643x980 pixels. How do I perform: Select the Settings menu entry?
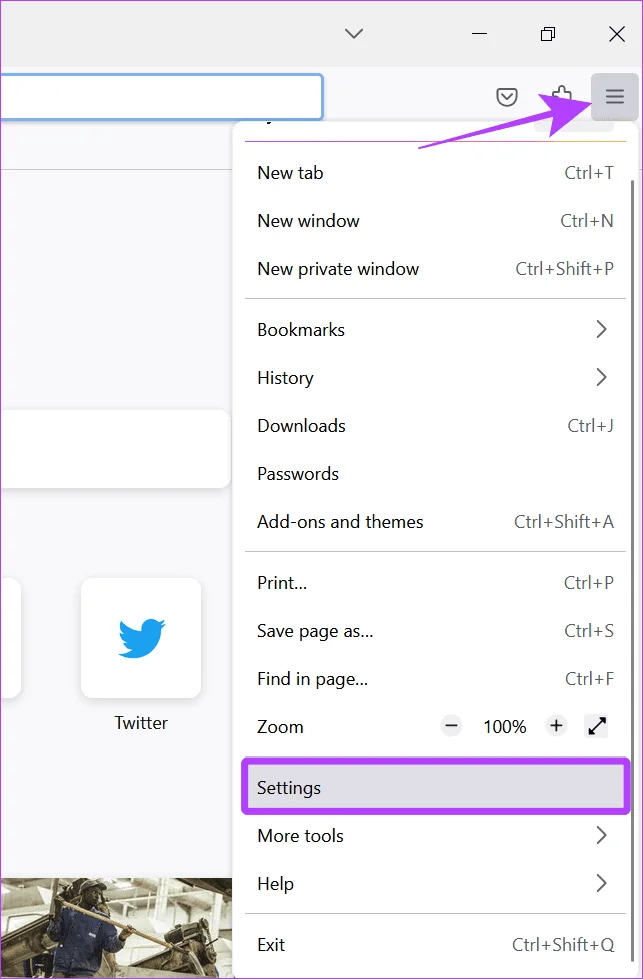[x=436, y=787]
